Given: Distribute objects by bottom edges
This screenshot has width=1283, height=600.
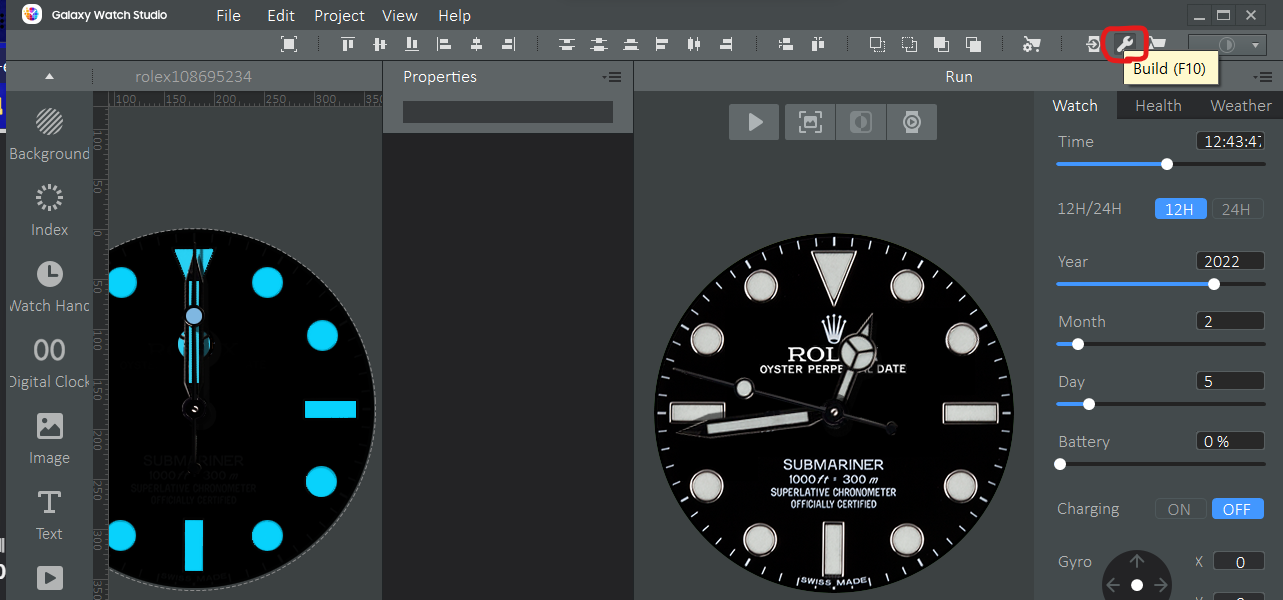Looking at the screenshot, I should 630,44.
